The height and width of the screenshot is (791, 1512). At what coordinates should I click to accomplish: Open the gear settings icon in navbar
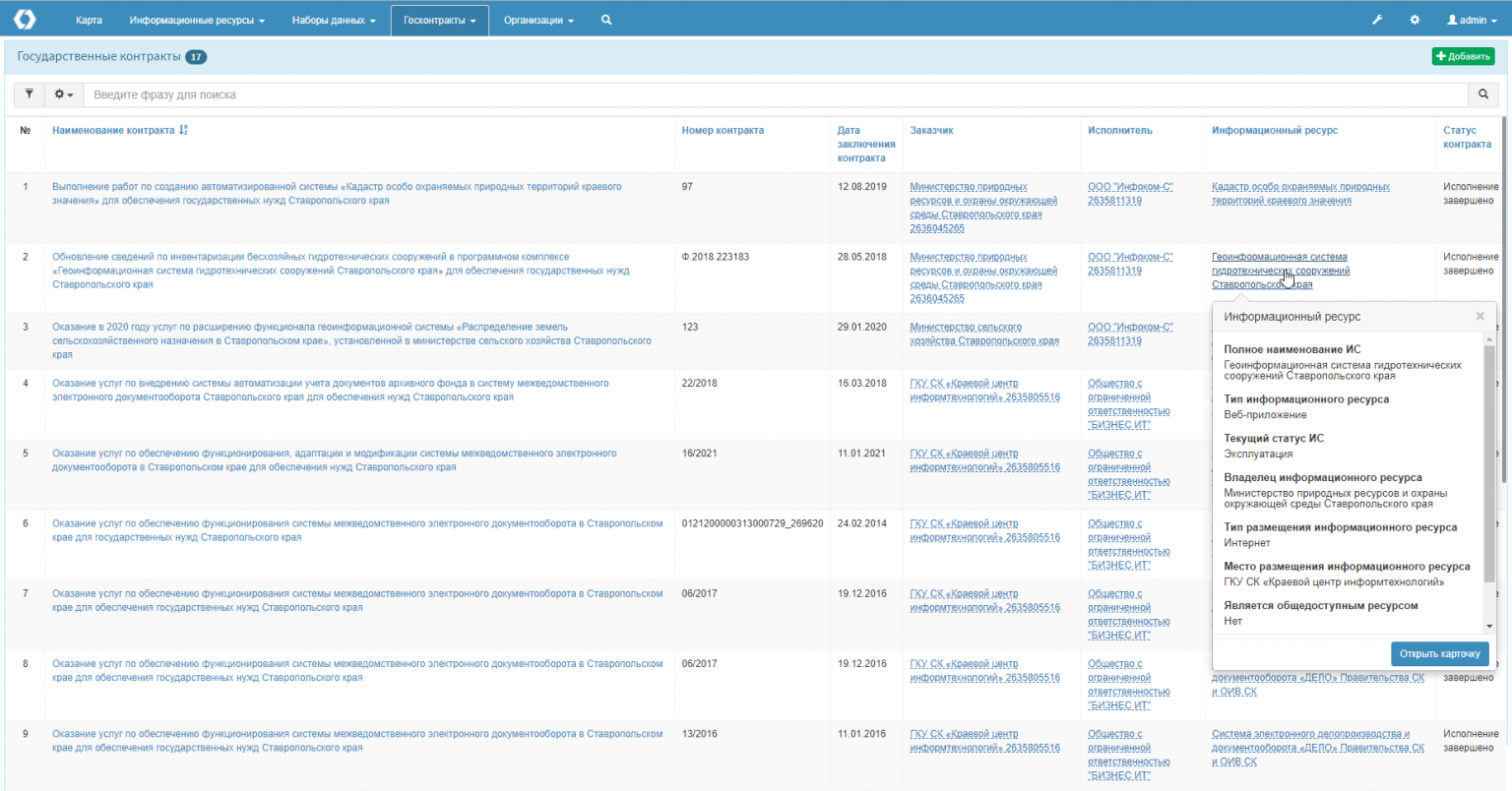click(x=1415, y=20)
